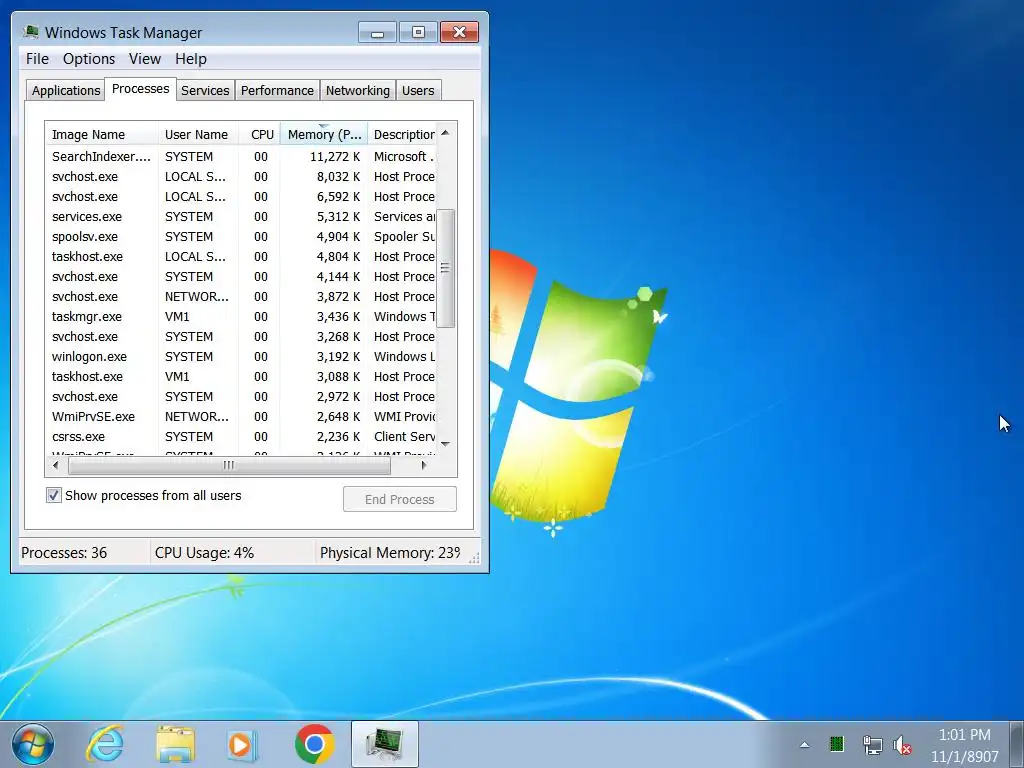Switch to the Performance tab
Image resolution: width=1024 pixels, height=768 pixels.
click(277, 91)
